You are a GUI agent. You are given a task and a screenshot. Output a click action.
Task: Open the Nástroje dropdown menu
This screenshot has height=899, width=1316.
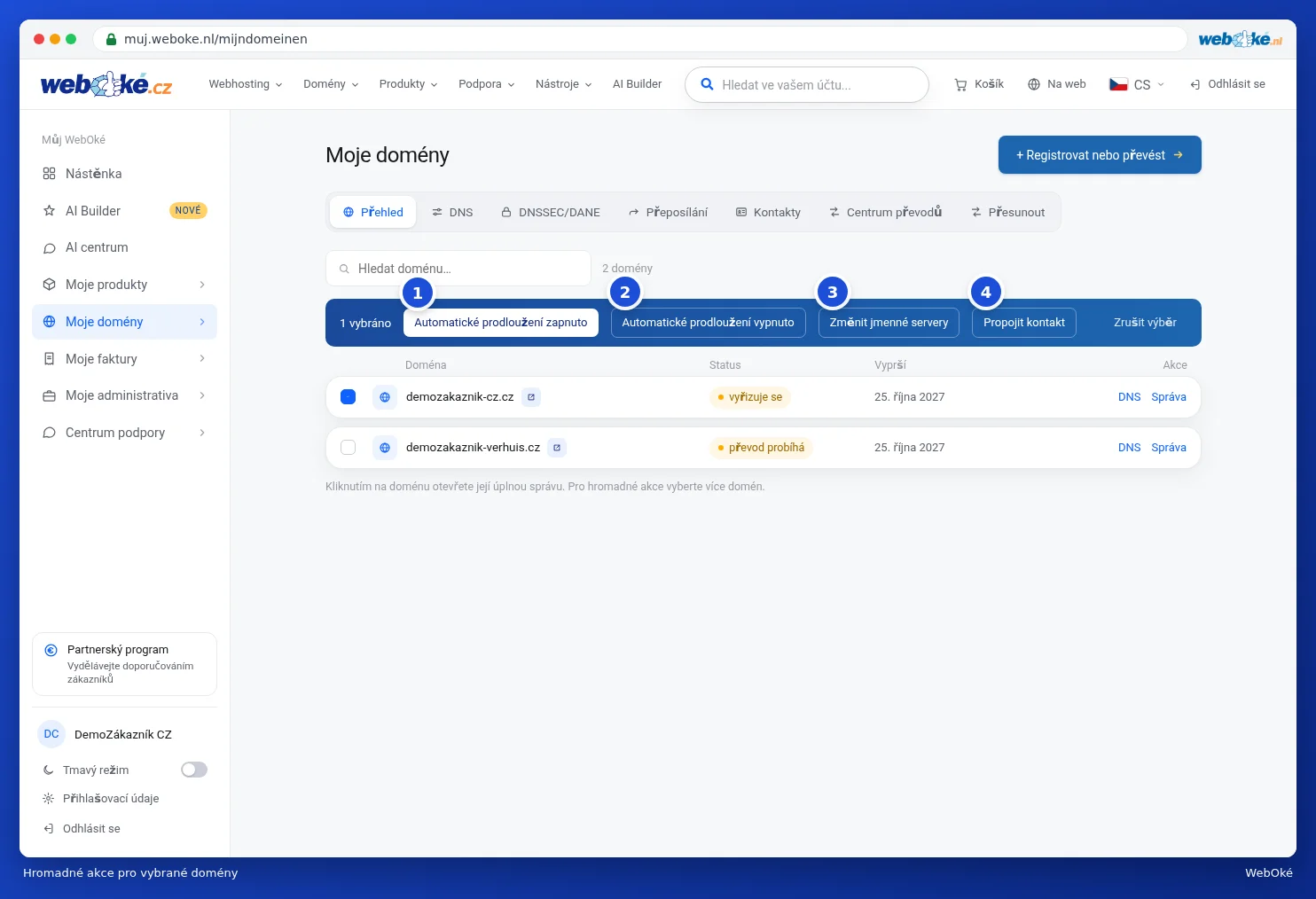click(563, 84)
